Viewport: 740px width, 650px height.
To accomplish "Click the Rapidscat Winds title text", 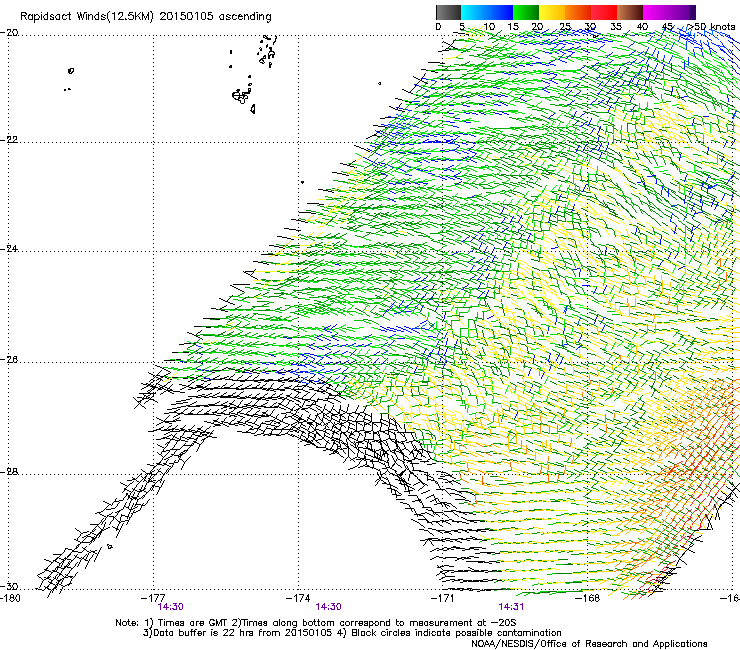I will (146, 17).
